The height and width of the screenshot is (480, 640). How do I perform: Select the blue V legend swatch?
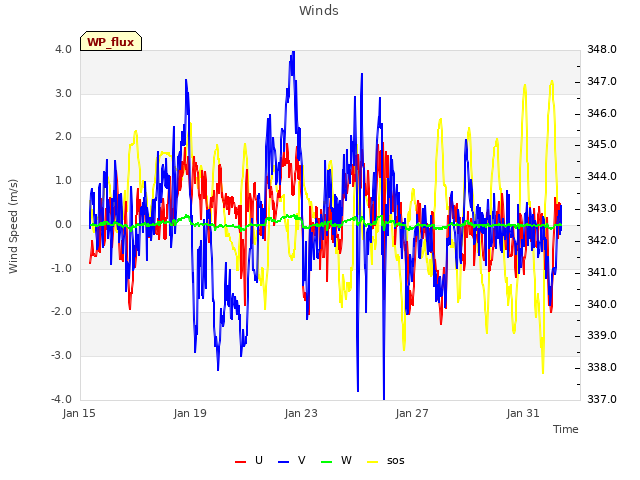click(x=283, y=461)
